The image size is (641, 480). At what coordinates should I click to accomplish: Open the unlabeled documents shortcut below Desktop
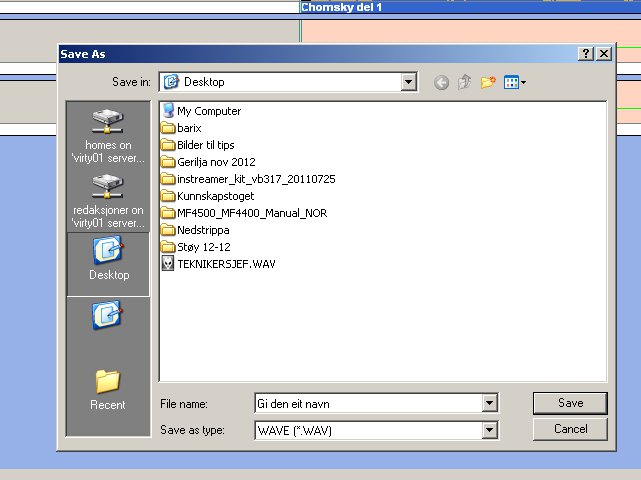[107, 315]
